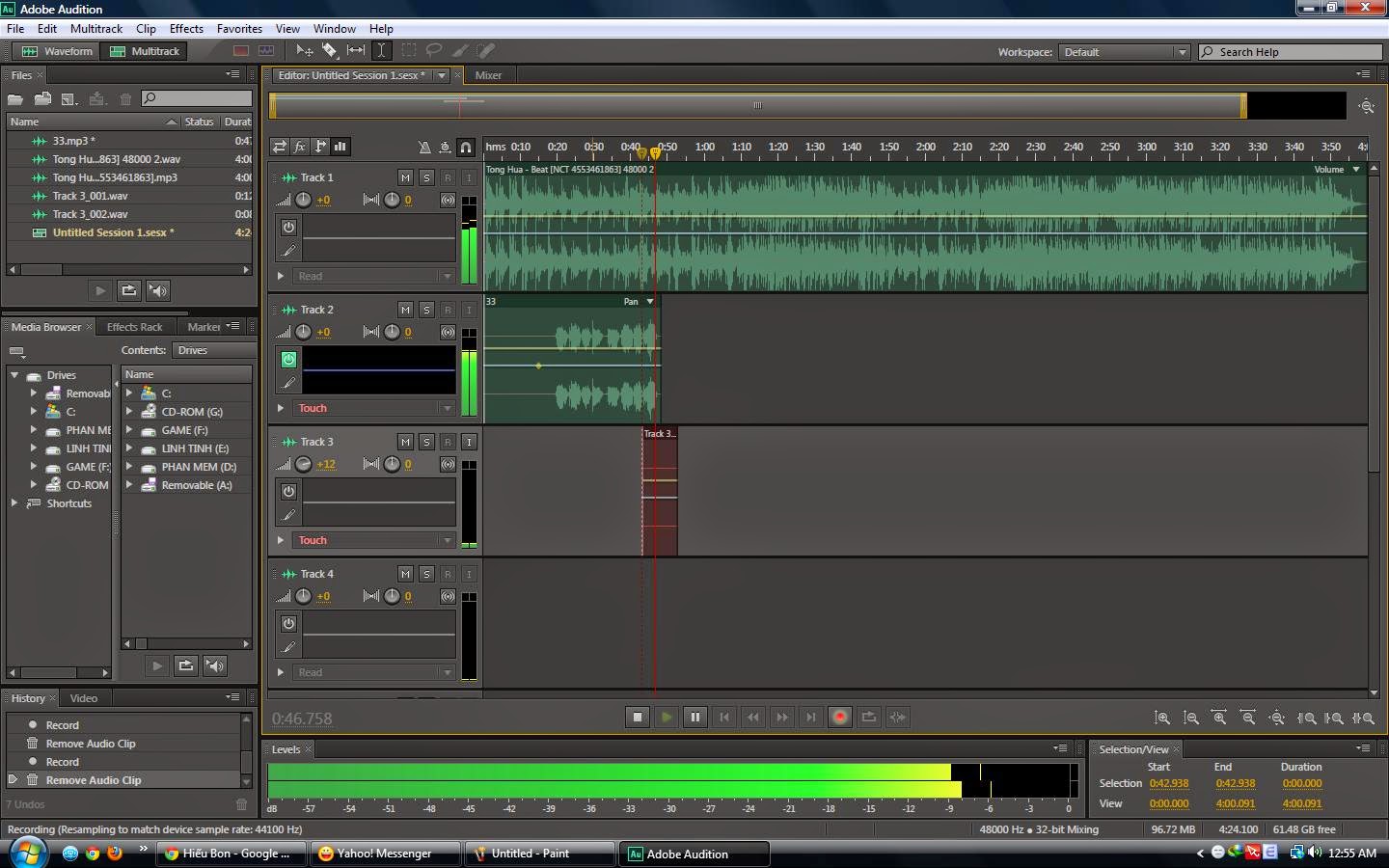Click the Open File folder icon in Files panel

click(15, 98)
